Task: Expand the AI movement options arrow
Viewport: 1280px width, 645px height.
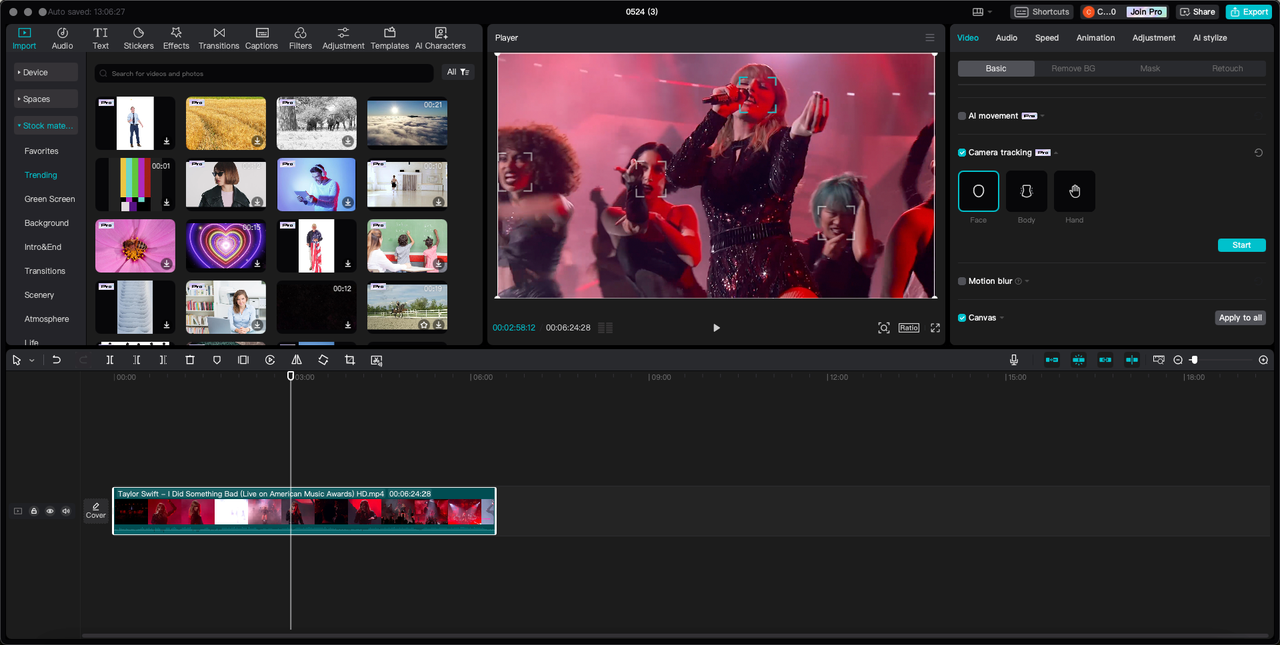Action: coord(1042,116)
